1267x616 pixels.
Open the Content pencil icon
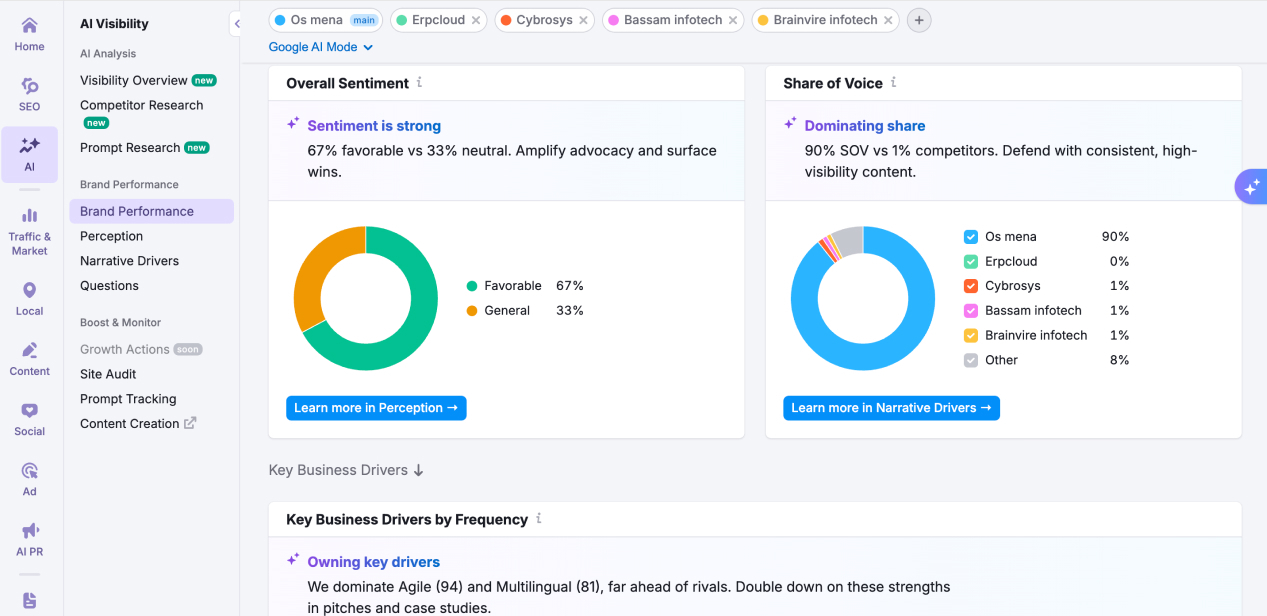[29, 351]
